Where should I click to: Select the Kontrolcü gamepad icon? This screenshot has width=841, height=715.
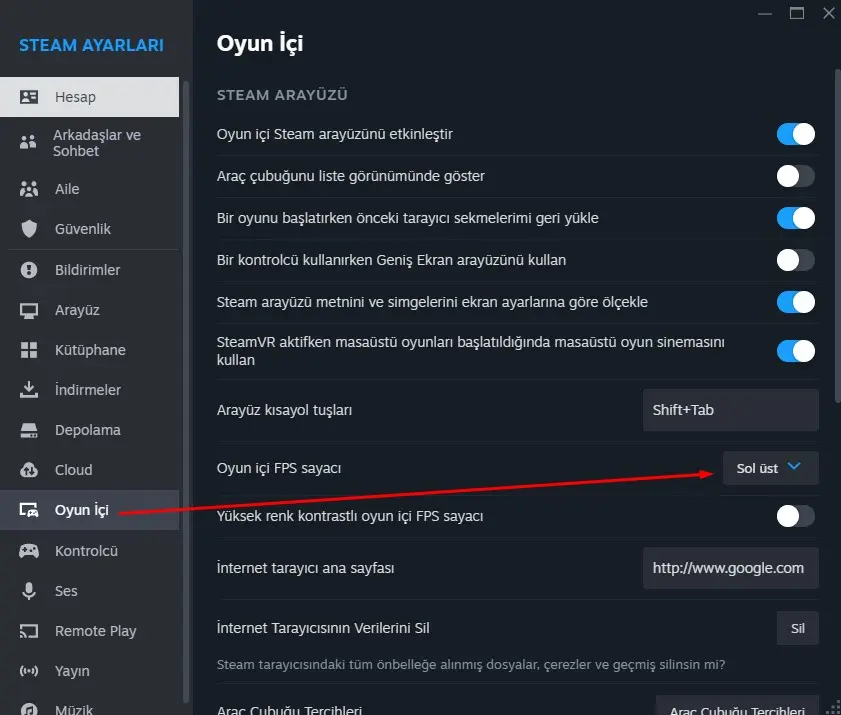tap(29, 551)
